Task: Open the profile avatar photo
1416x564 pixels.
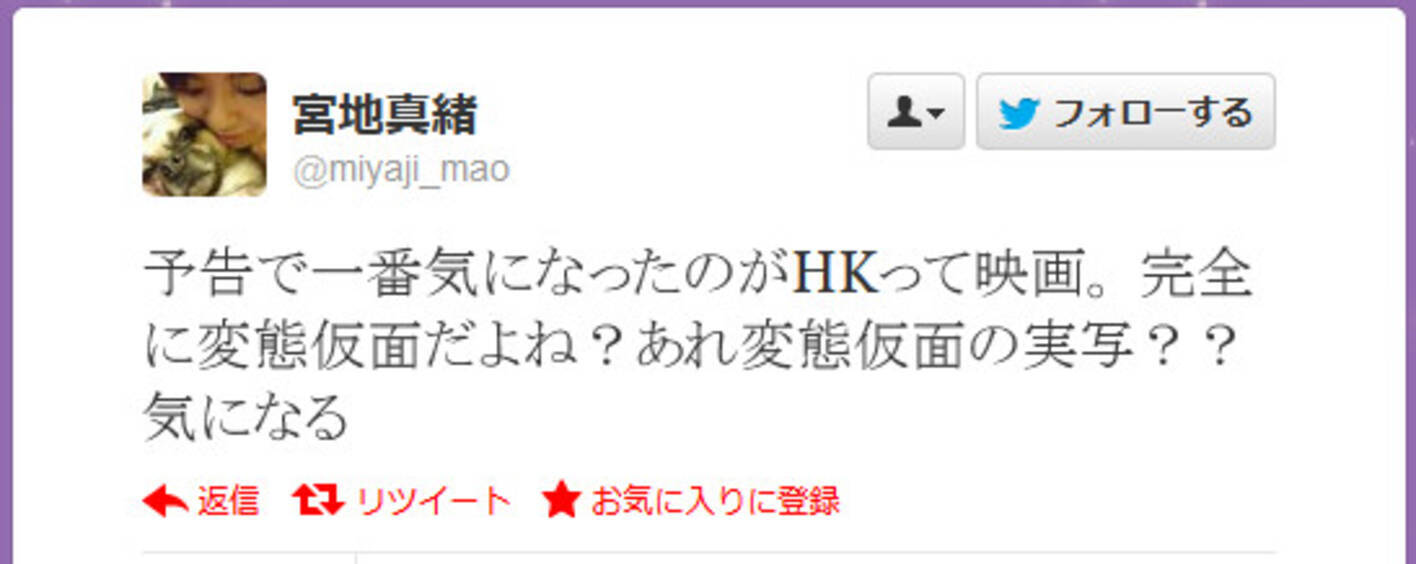Action: 204,134
